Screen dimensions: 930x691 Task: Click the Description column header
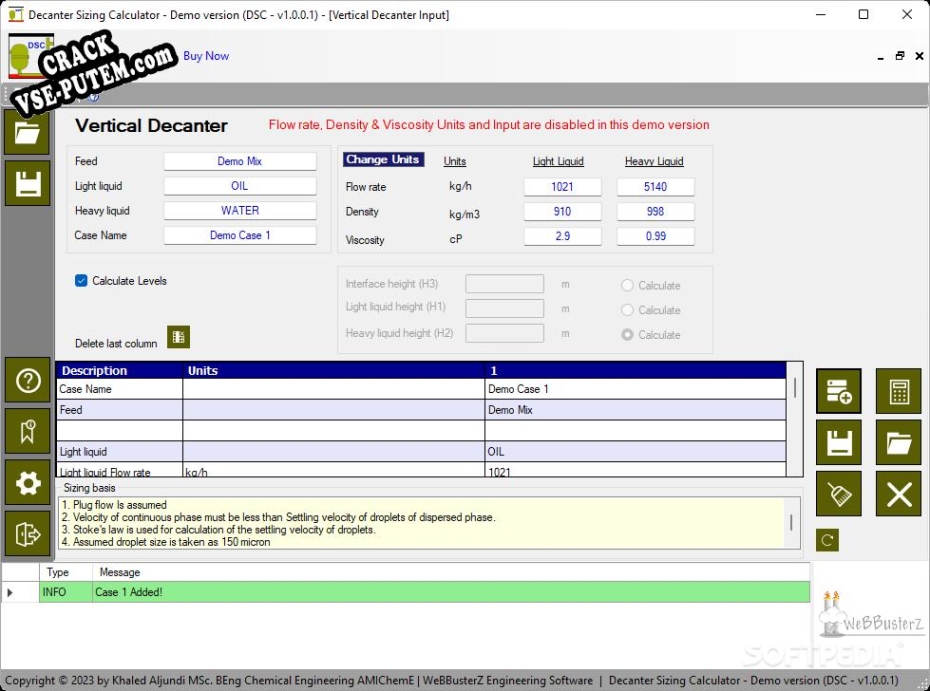(119, 370)
